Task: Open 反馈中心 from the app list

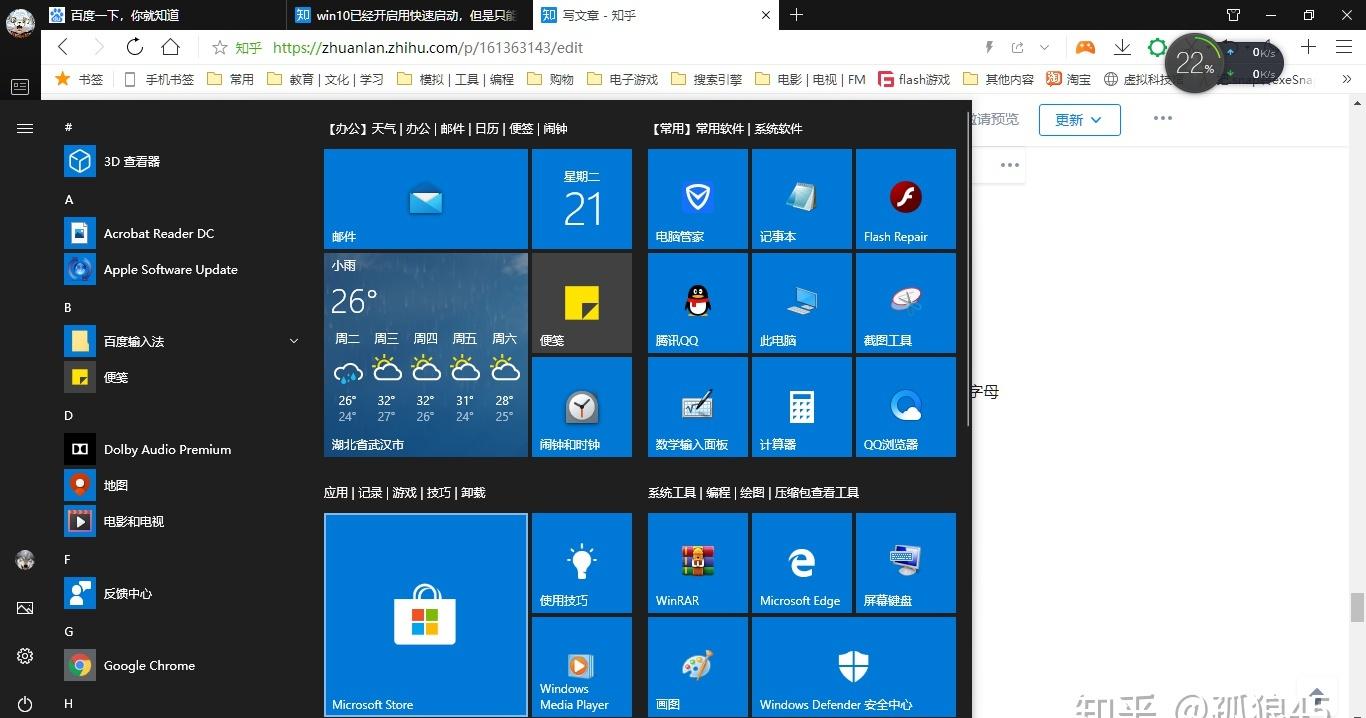Action: tap(184, 593)
